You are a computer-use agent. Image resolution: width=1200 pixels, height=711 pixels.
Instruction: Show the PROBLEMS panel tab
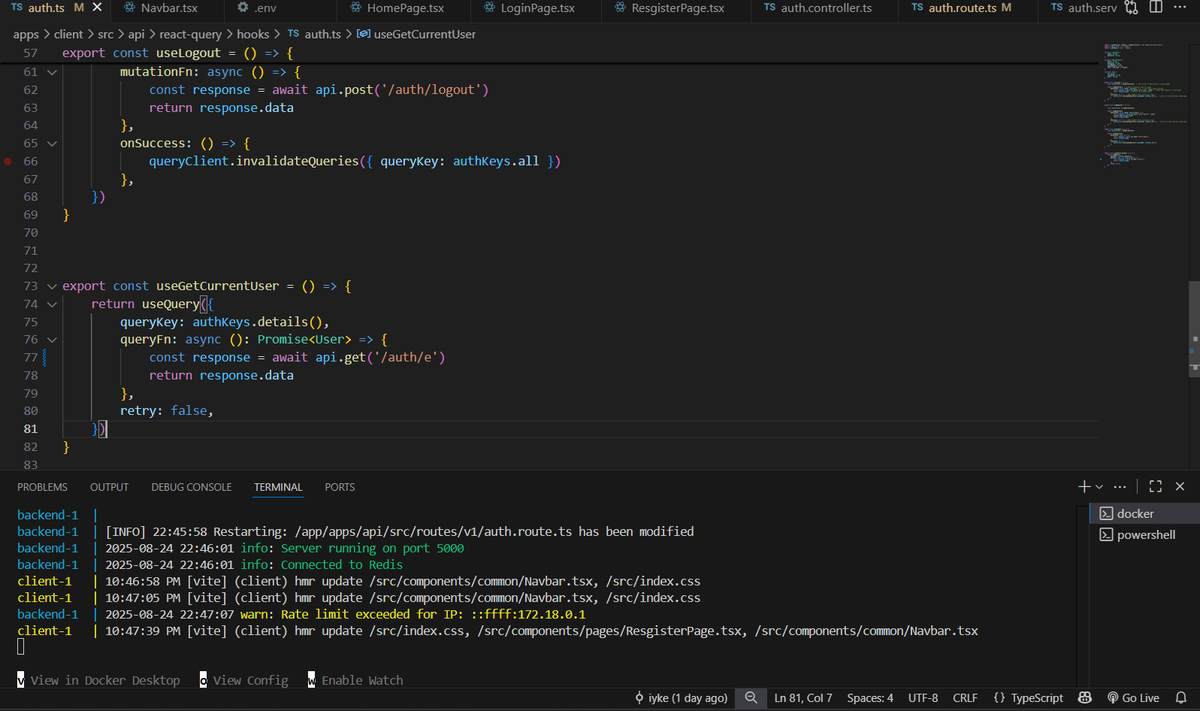(42, 487)
